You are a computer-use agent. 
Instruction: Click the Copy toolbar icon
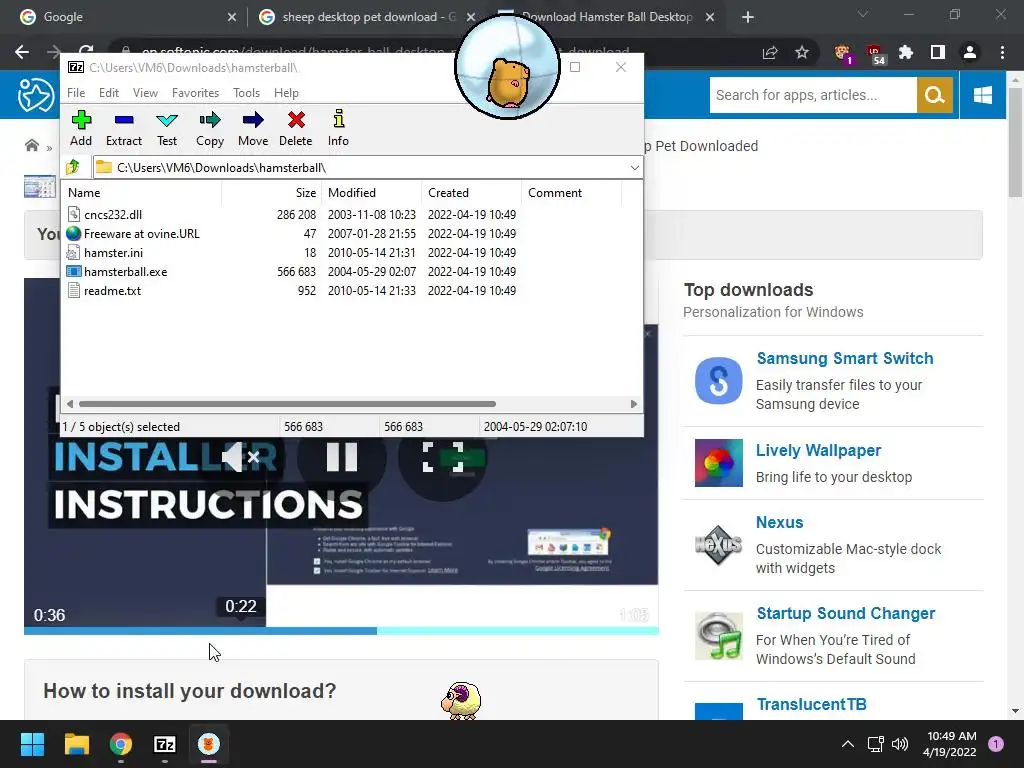[210, 129]
